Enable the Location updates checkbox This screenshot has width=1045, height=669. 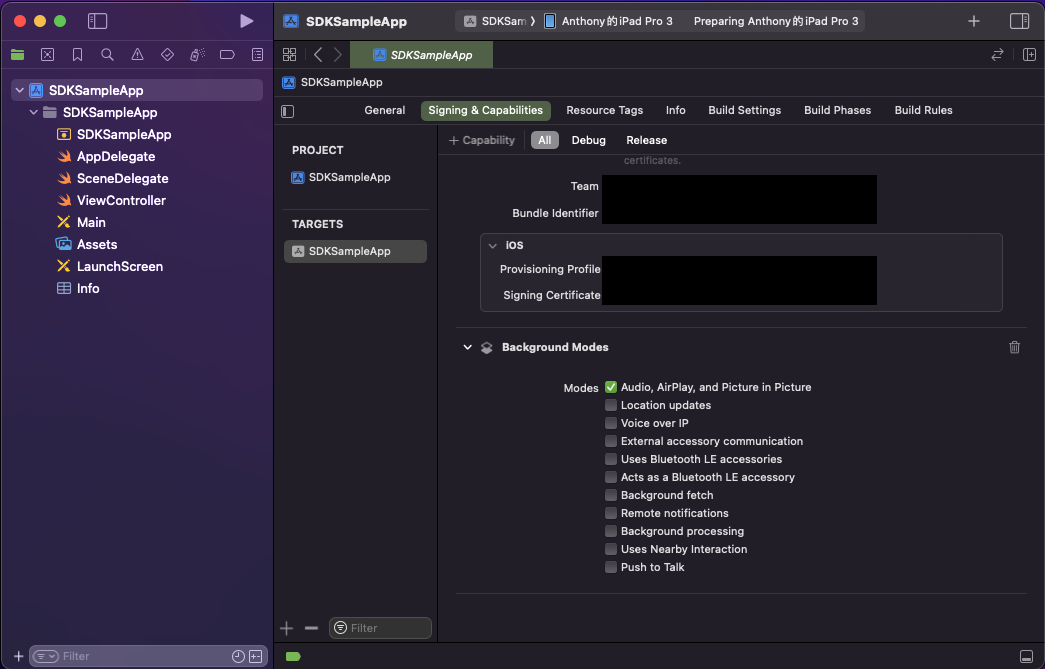click(x=611, y=405)
